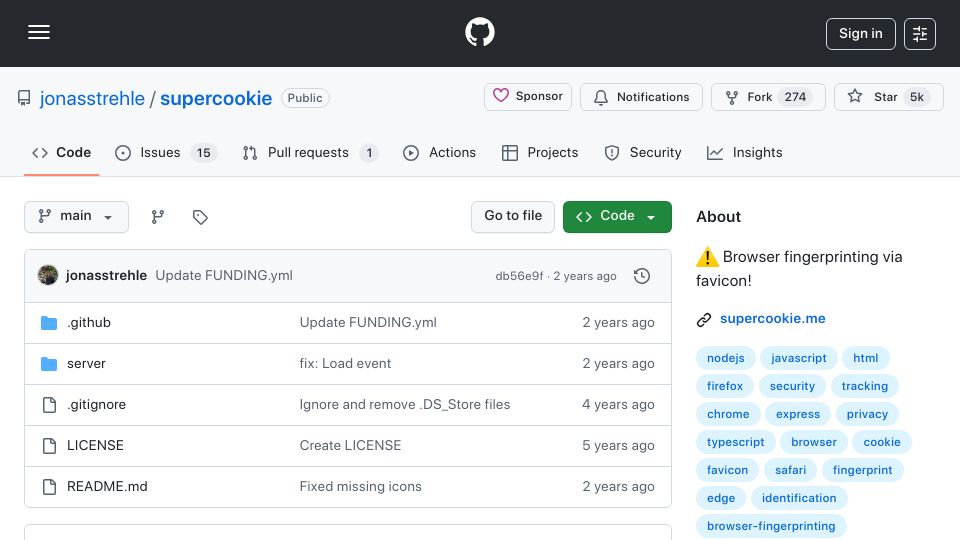Open the .github folder name
The image size is (960, 540).
tap(89, 323)
